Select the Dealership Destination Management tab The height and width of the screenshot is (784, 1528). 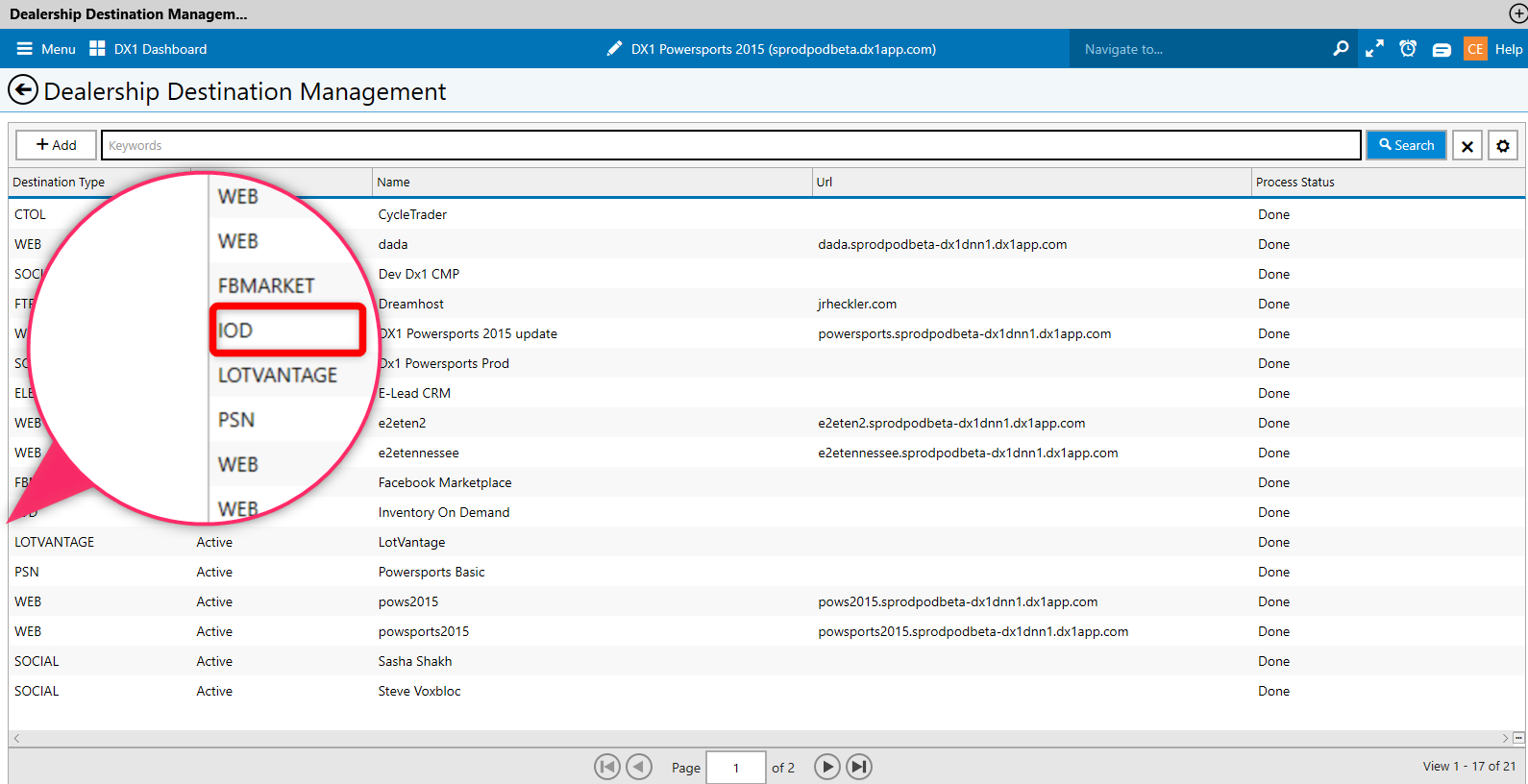coord(129,13)
